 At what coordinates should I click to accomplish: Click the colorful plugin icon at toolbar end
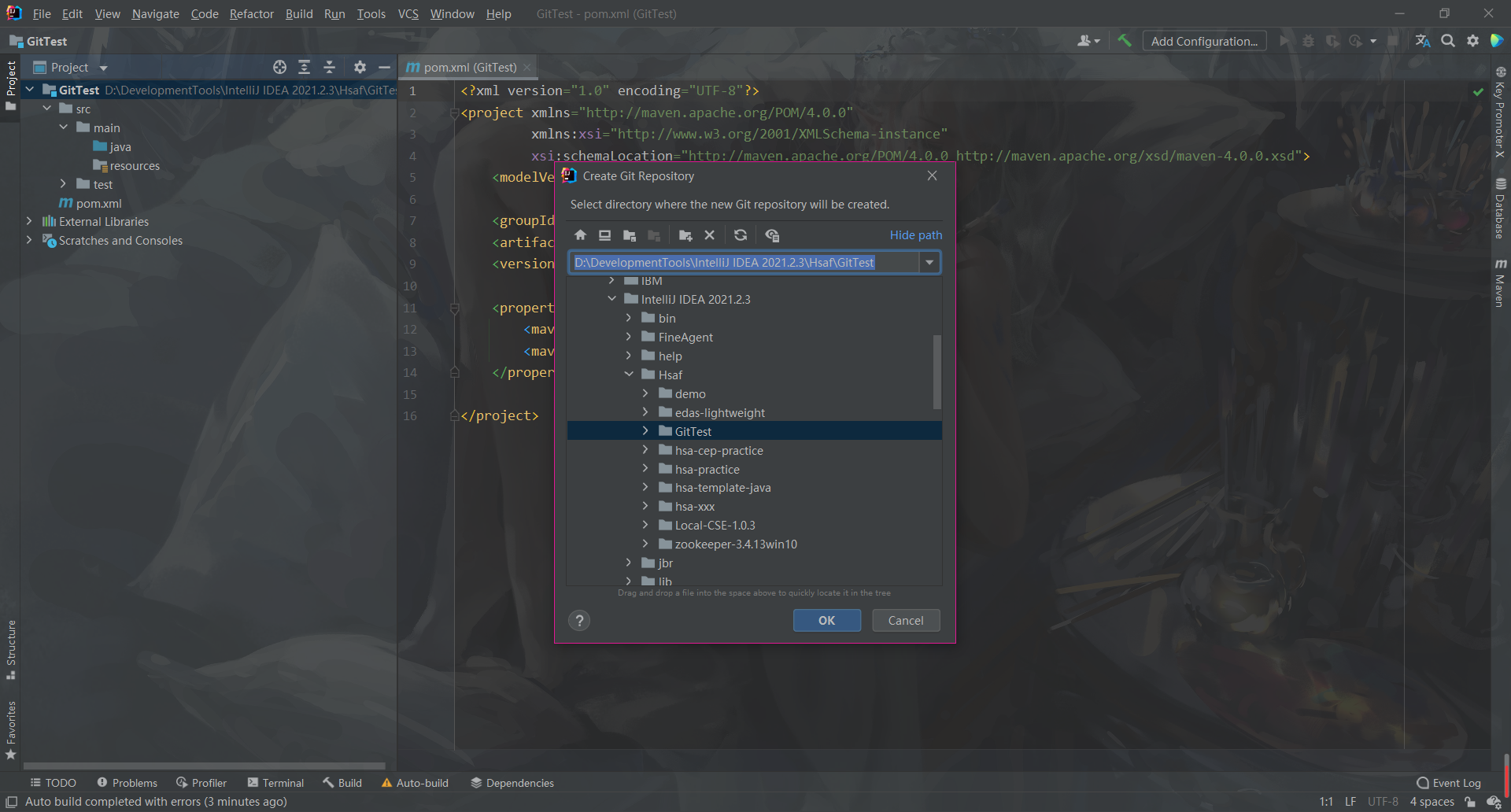(x=1497, y=41)
